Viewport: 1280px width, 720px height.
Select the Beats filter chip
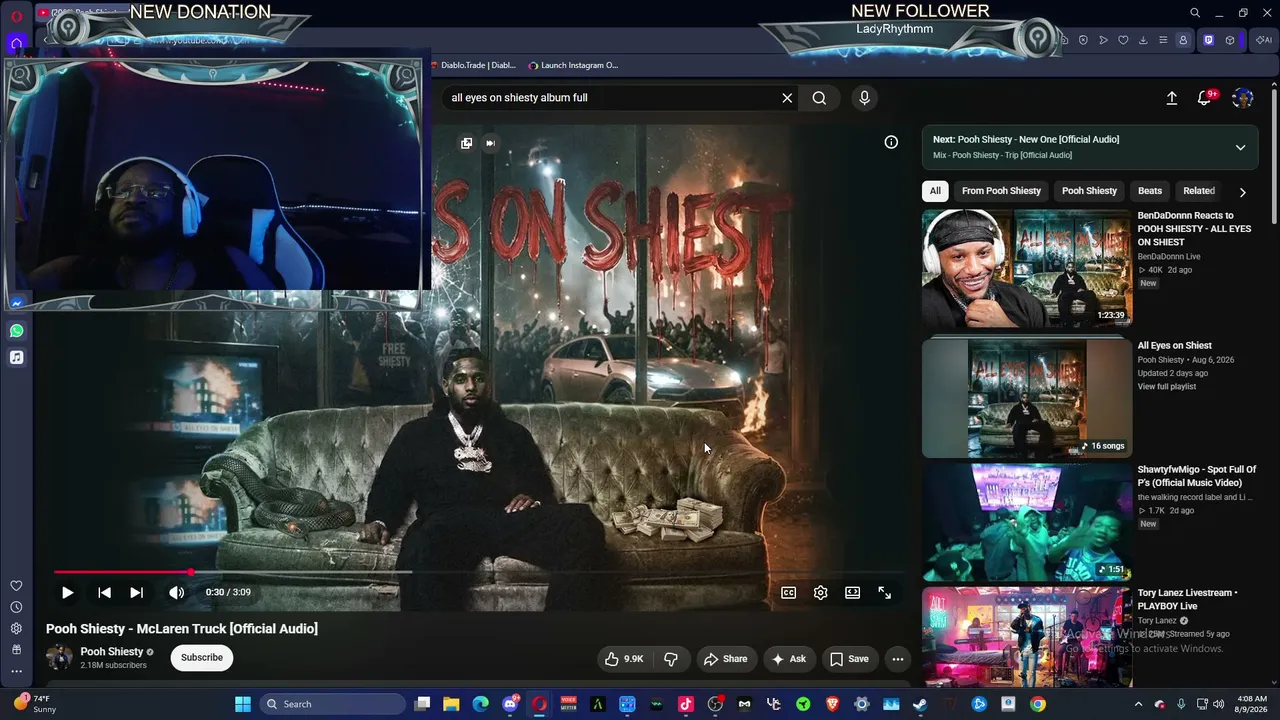(x=1150, y=191)
